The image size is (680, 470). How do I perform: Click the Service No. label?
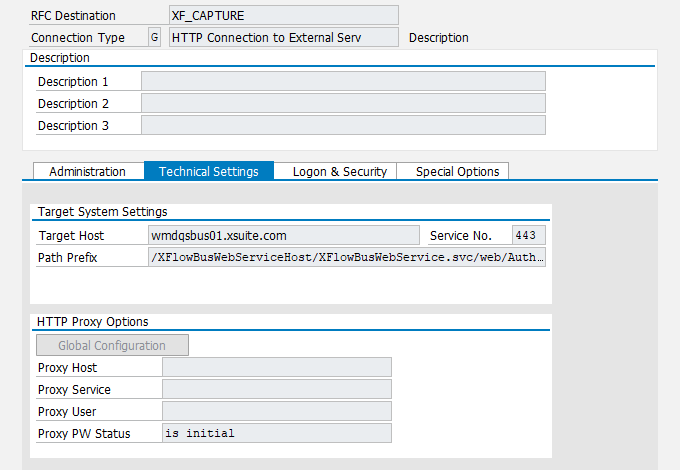click(x=461, y=235)
